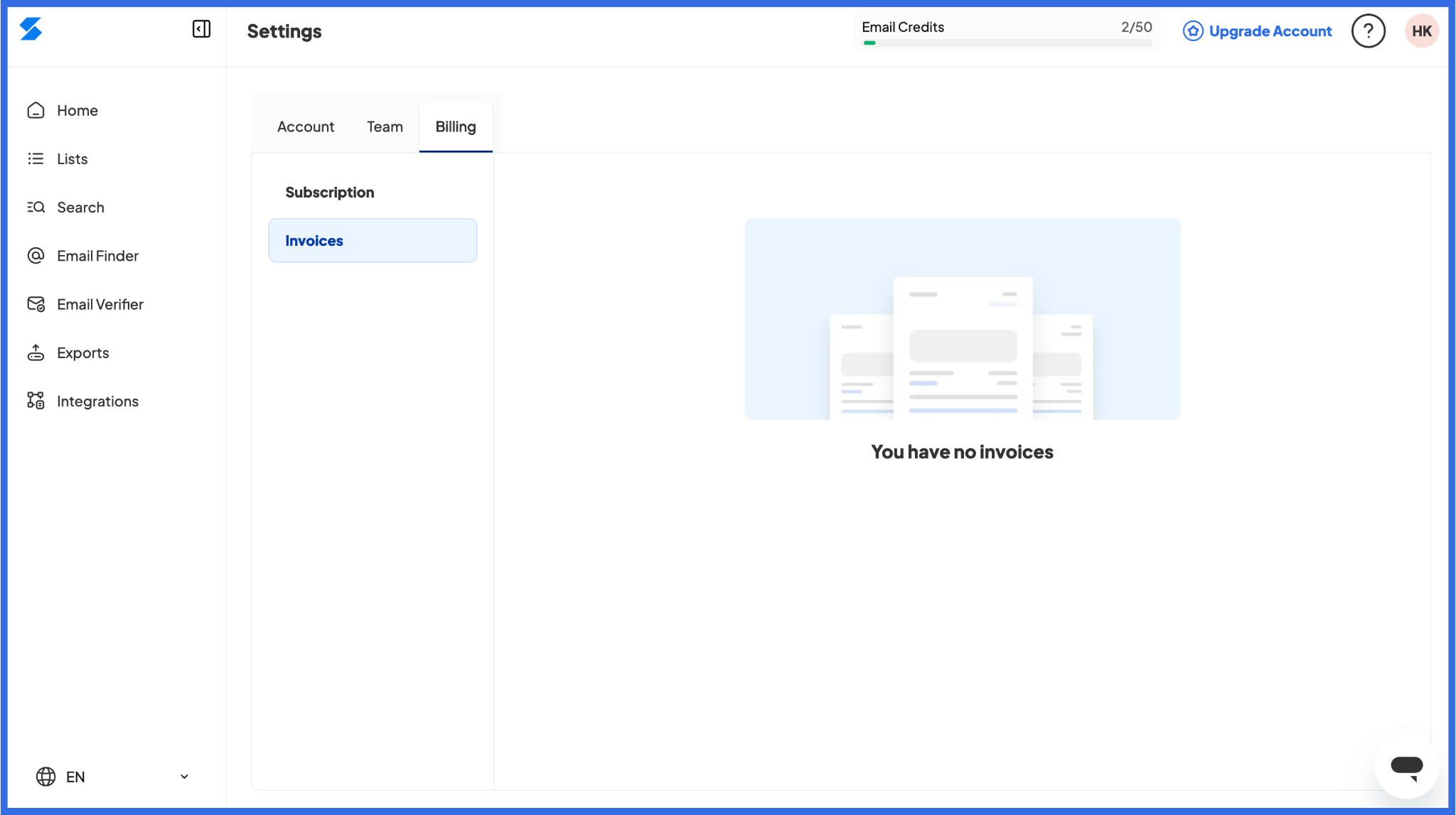Click the EN language label
This screenshot has height=815, width=1456.
(x=75, y=777)
